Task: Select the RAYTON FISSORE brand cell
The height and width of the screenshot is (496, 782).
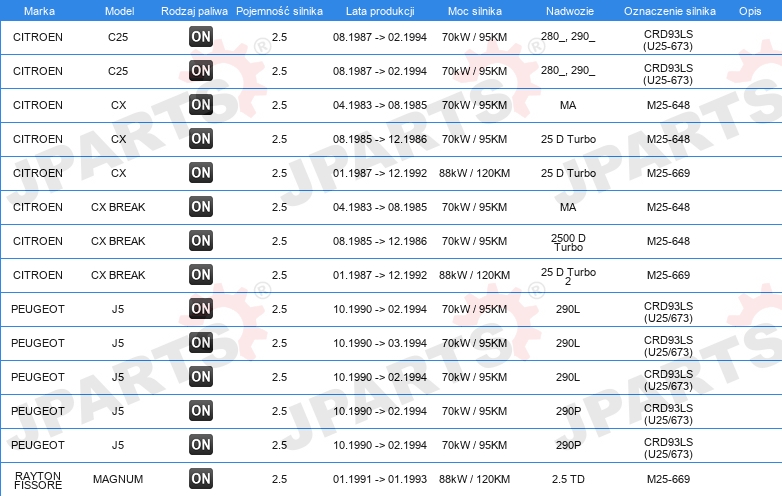Action: click(38, 480)
